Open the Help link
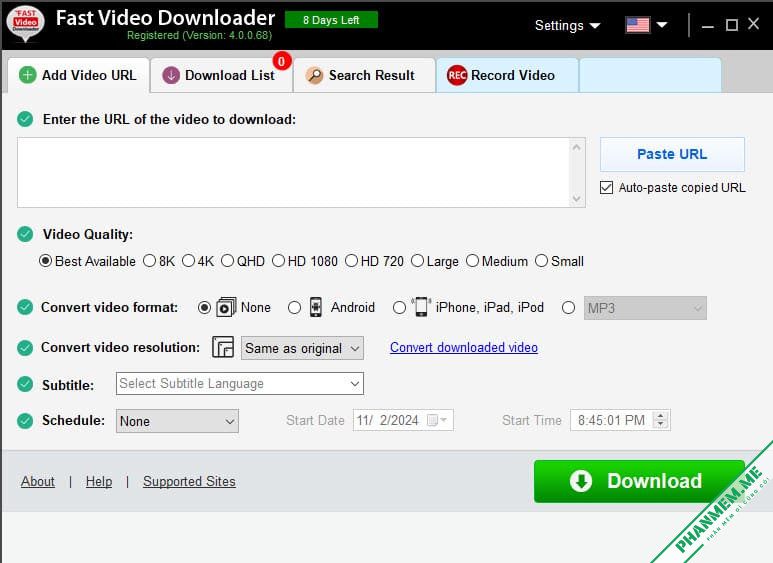The width and height of the screenshot is (773, 563). 99,481
